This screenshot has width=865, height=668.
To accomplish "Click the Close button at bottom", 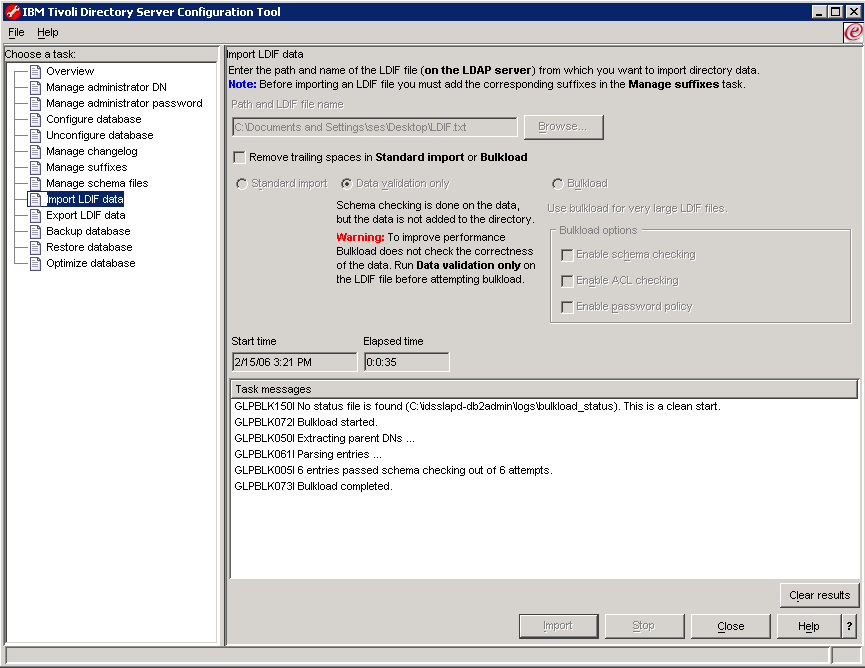I will [730, 626].
